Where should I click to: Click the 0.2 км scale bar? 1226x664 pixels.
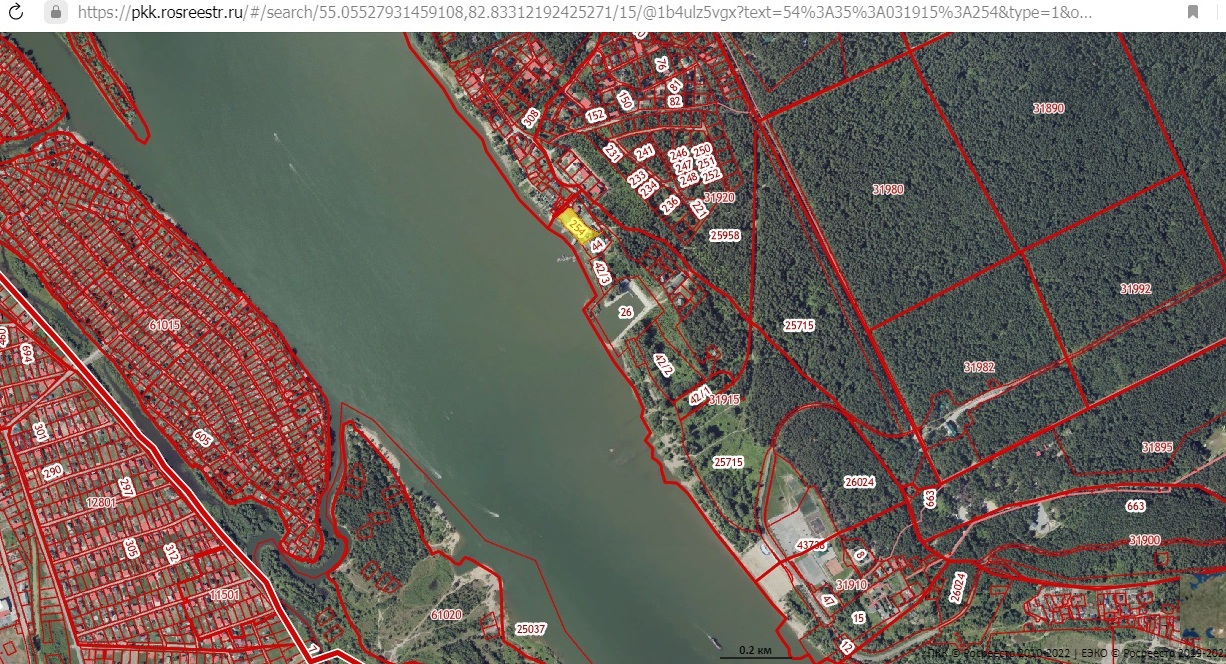pos(754,651)
